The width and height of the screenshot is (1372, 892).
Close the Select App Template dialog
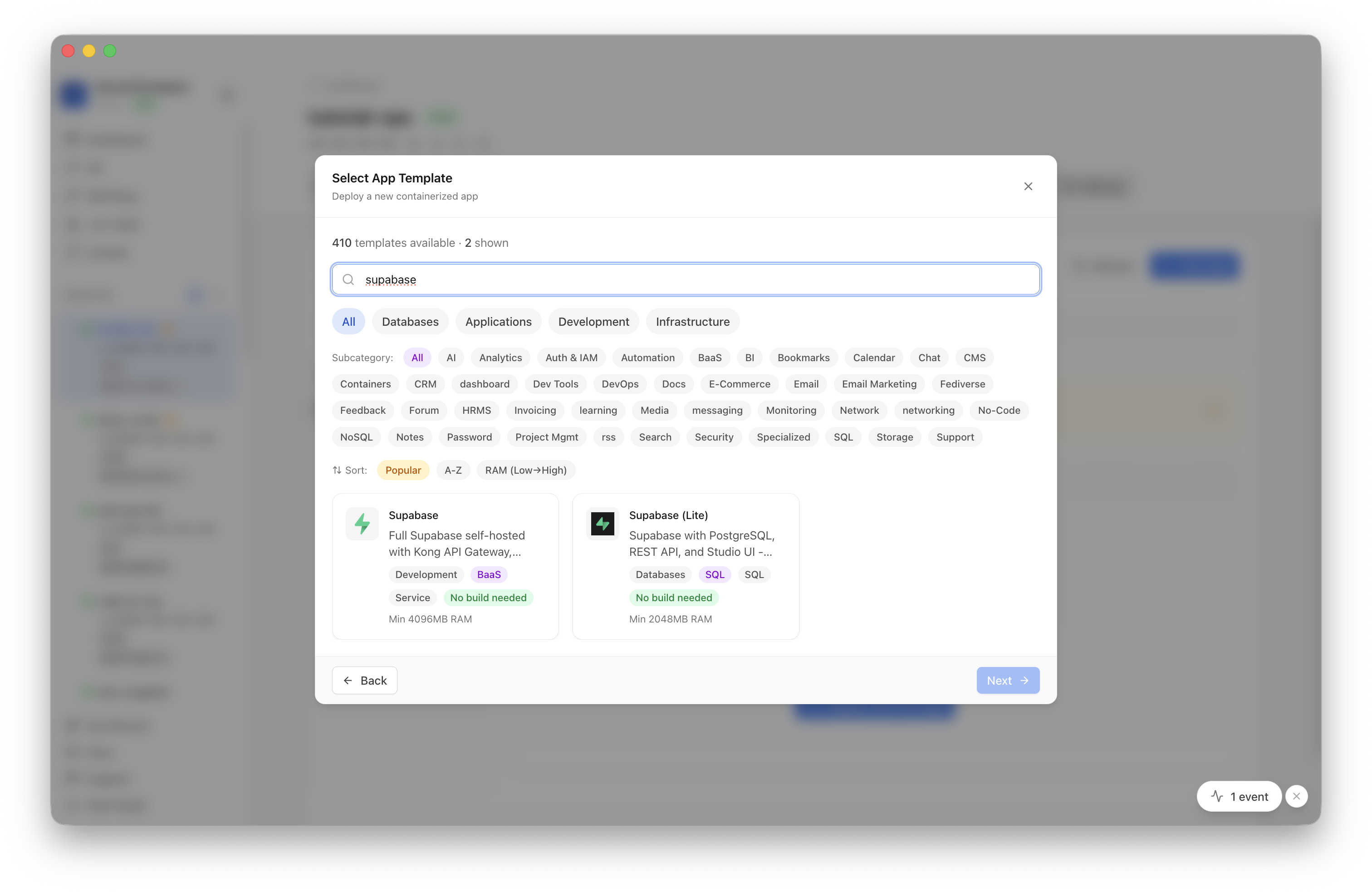pos(1028,186)
